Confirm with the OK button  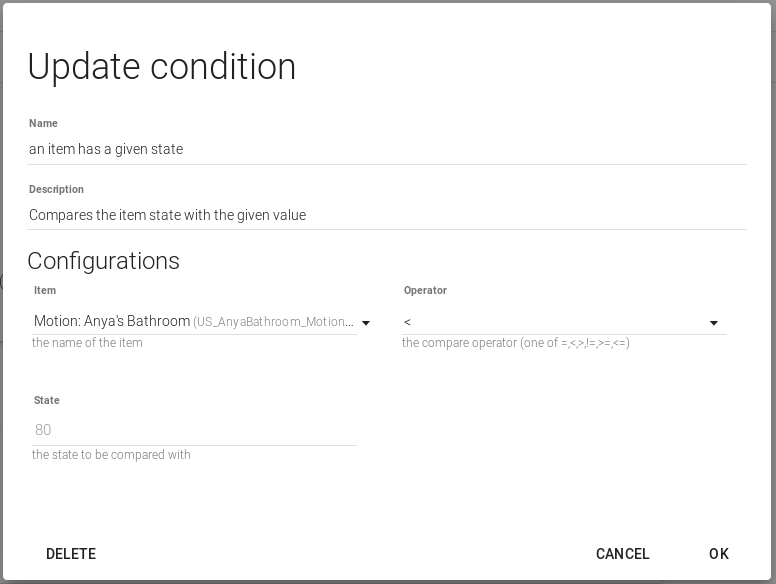coord(718,554)
